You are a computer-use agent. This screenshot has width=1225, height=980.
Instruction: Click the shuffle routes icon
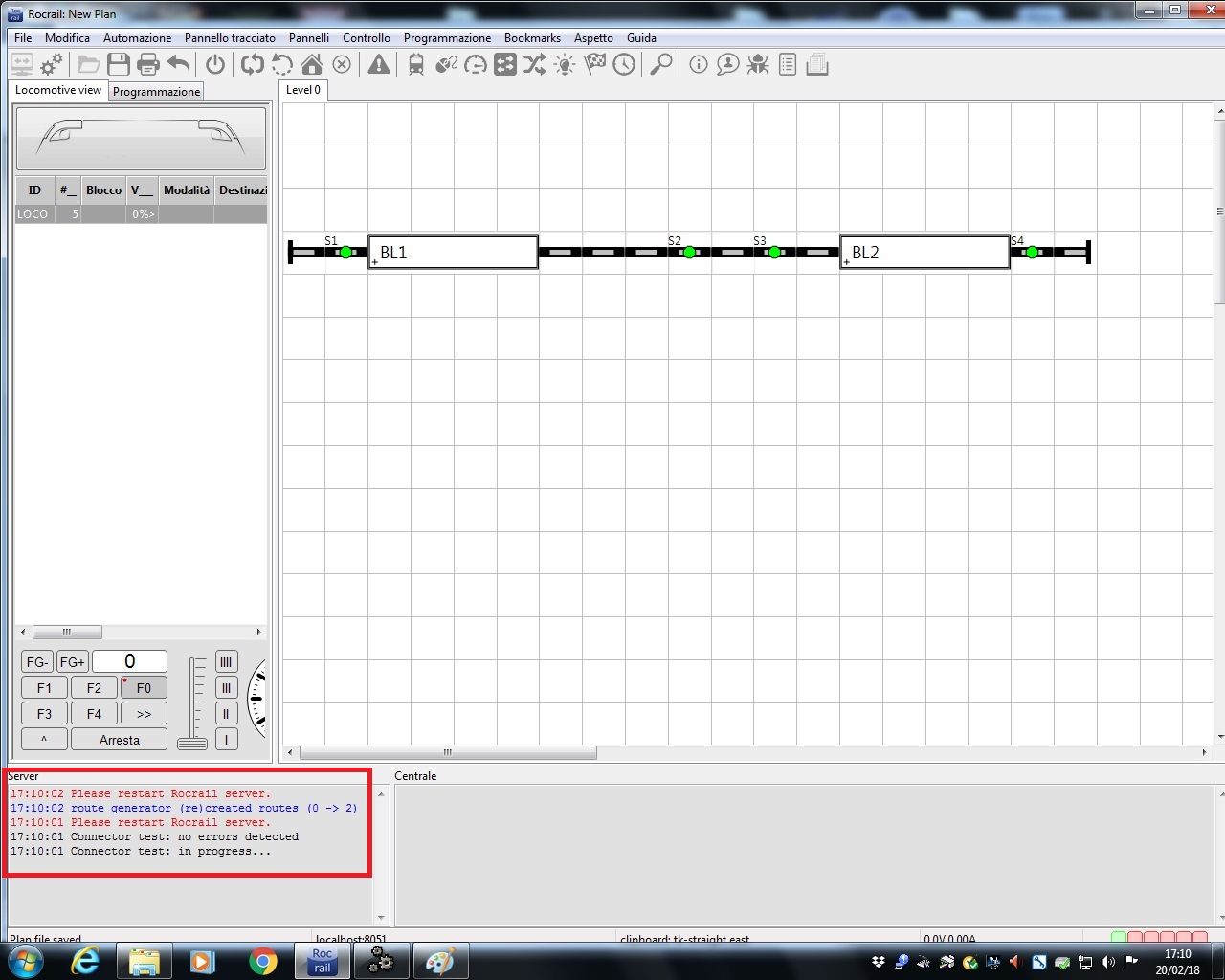(x=534, y=65)
